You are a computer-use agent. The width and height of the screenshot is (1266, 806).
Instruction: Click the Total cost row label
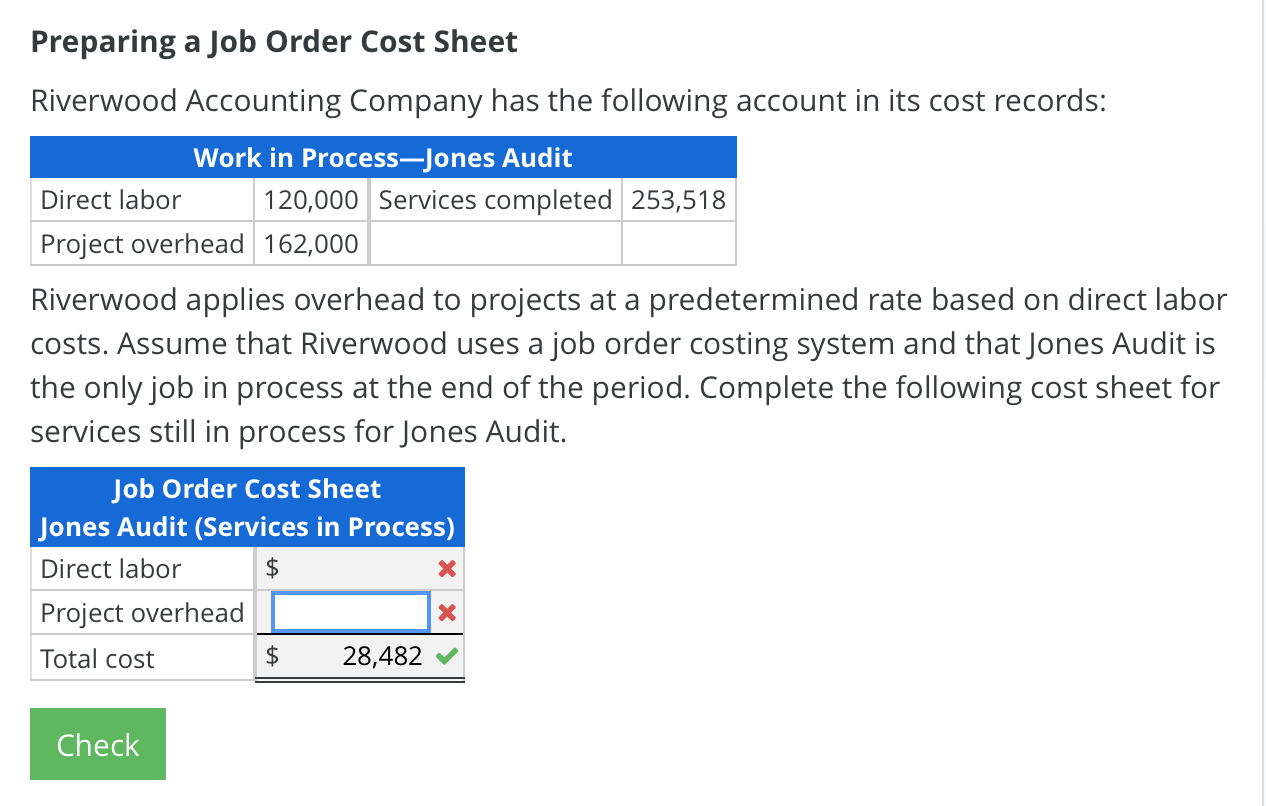pos(96,658)
